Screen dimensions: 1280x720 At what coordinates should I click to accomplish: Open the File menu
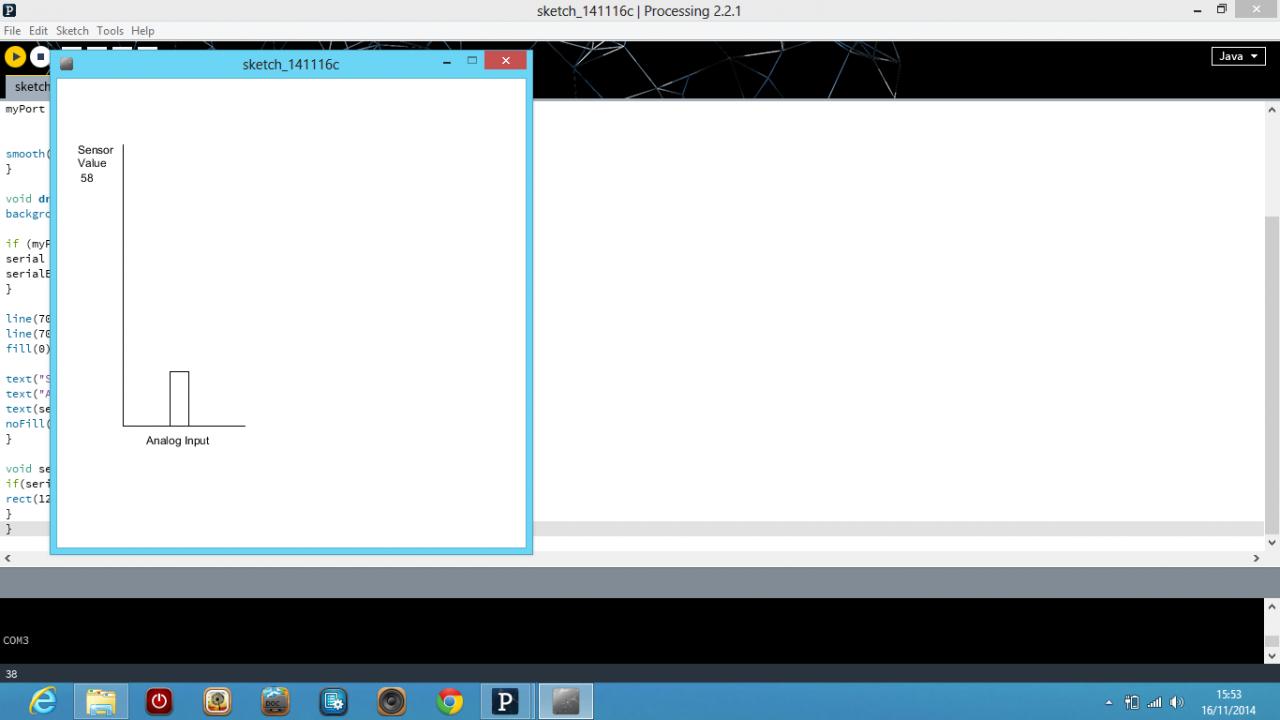point(12,31)
